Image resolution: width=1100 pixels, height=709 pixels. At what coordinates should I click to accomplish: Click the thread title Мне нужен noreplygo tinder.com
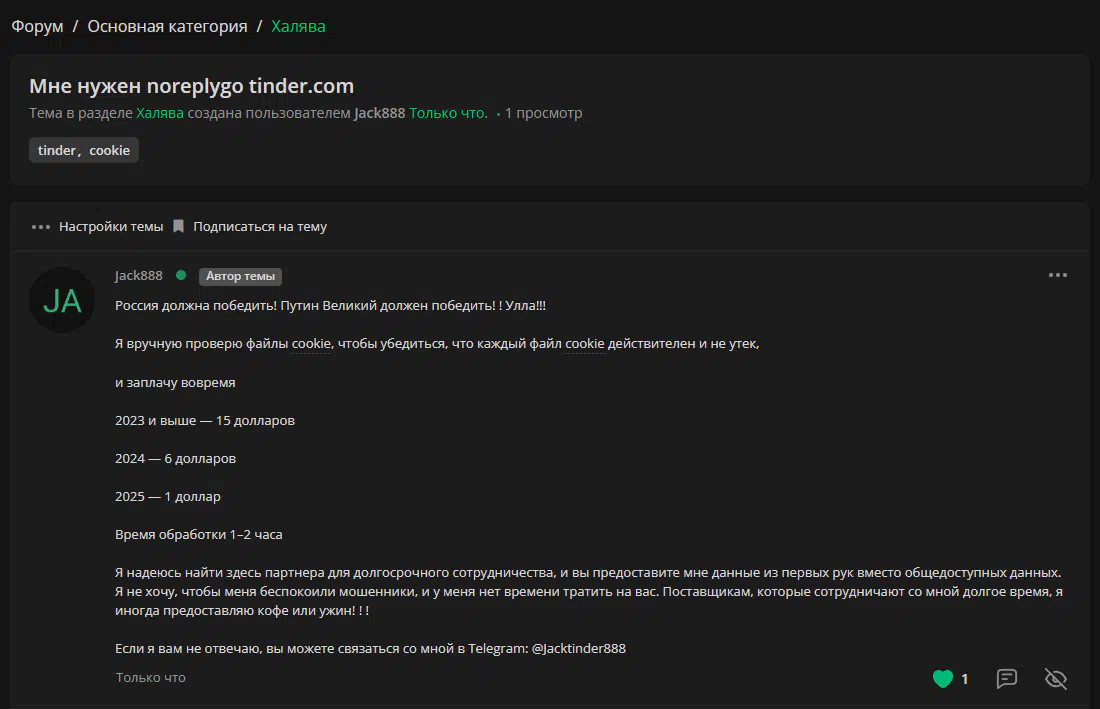click(x=192, y=86)
